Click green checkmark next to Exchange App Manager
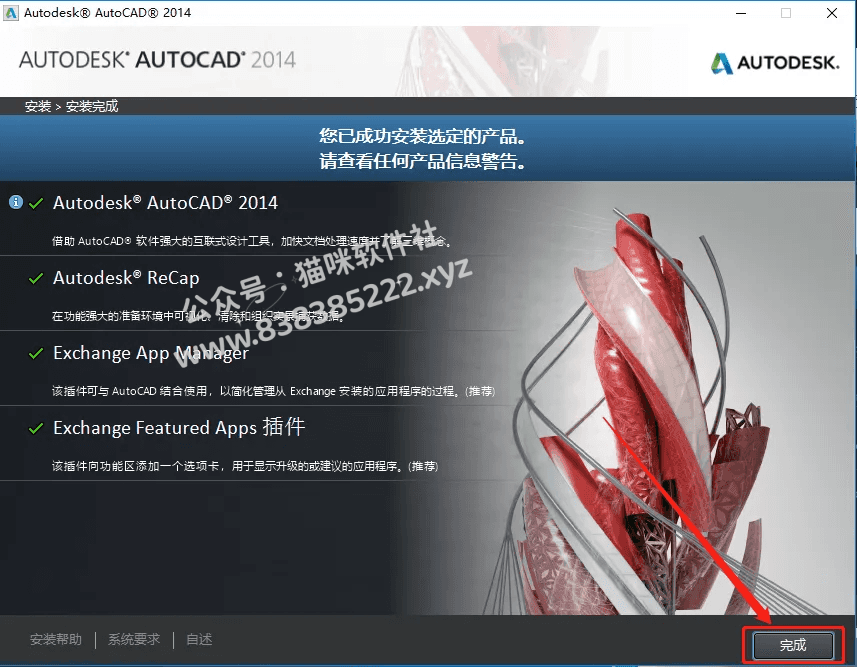This screenshot has width=857, height=667. pyautogui.click(x=36, y=353)
